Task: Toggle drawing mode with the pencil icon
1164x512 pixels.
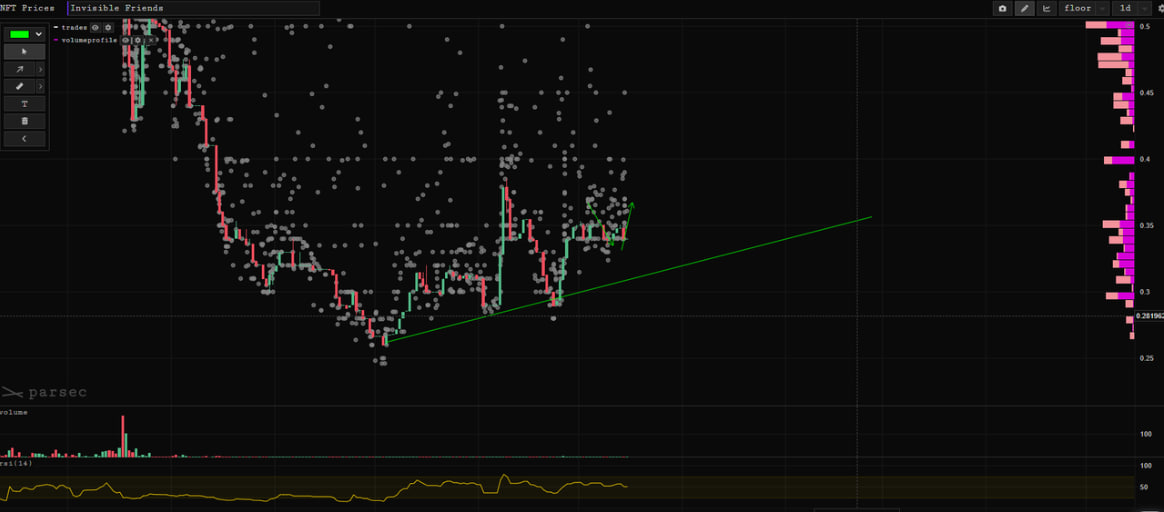Action: [1024, 8]
